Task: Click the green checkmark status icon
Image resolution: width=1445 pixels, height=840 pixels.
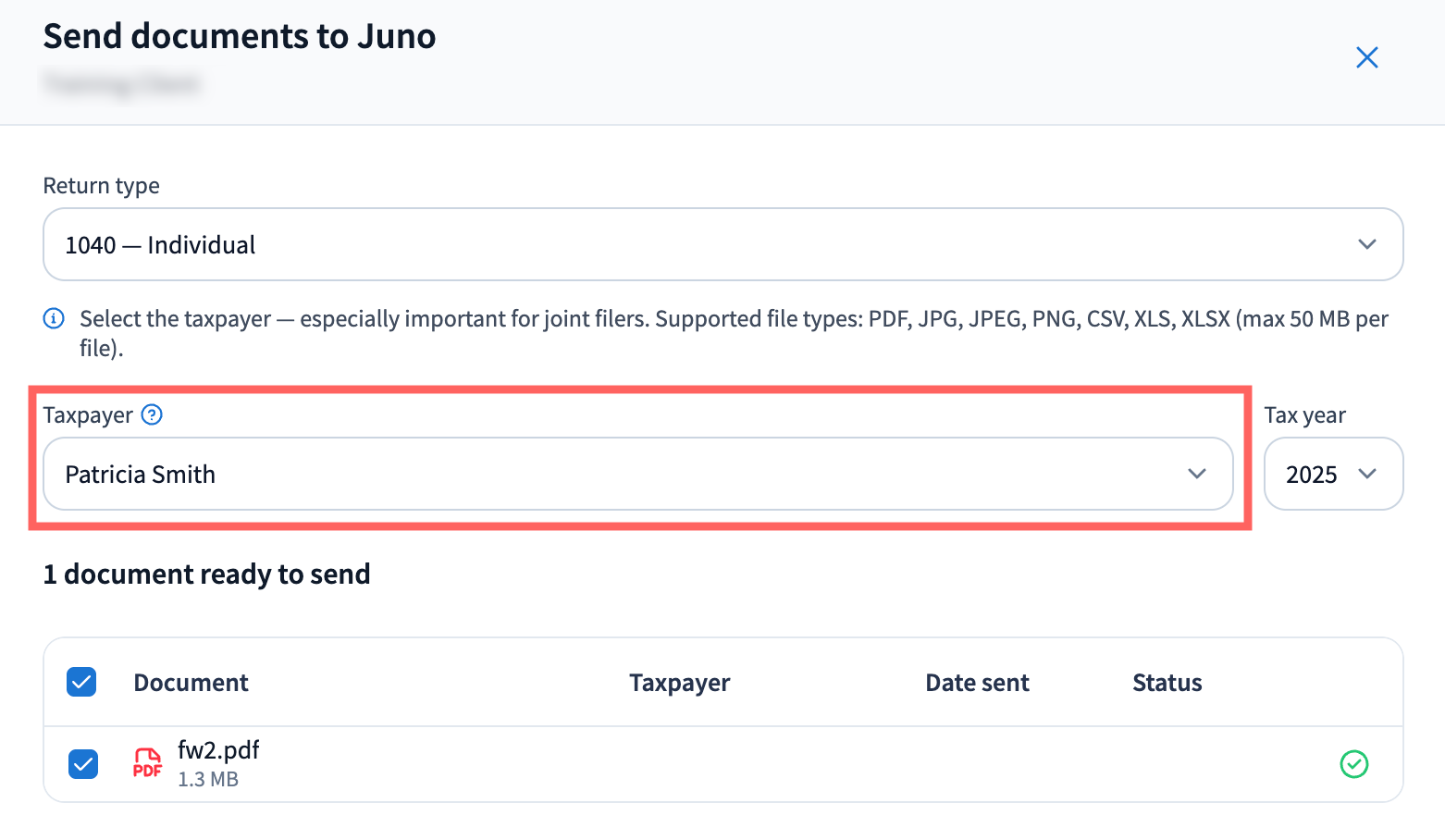Action: pos(1354,764)
